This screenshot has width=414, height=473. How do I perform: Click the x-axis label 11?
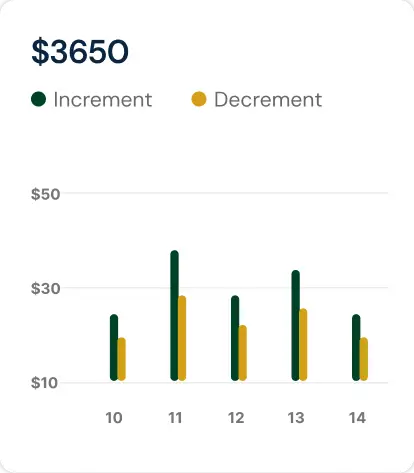(x=175, y=418)
